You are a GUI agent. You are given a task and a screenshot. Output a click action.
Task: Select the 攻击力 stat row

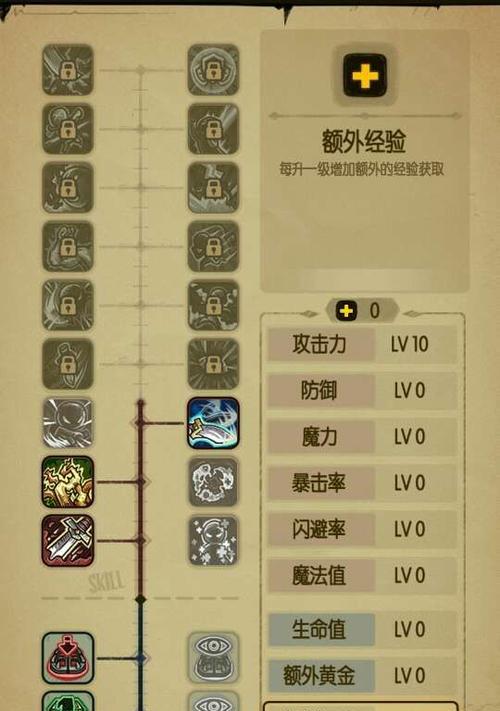point(362,345)
